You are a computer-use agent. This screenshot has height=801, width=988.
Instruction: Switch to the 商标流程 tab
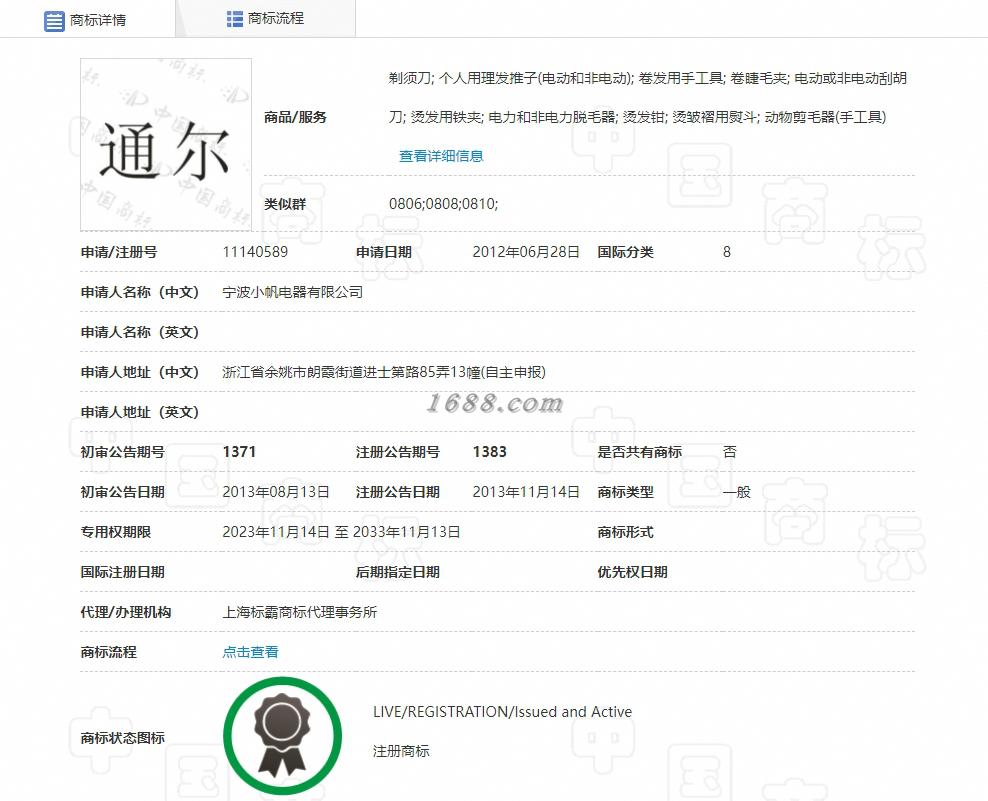pos(266,19)
